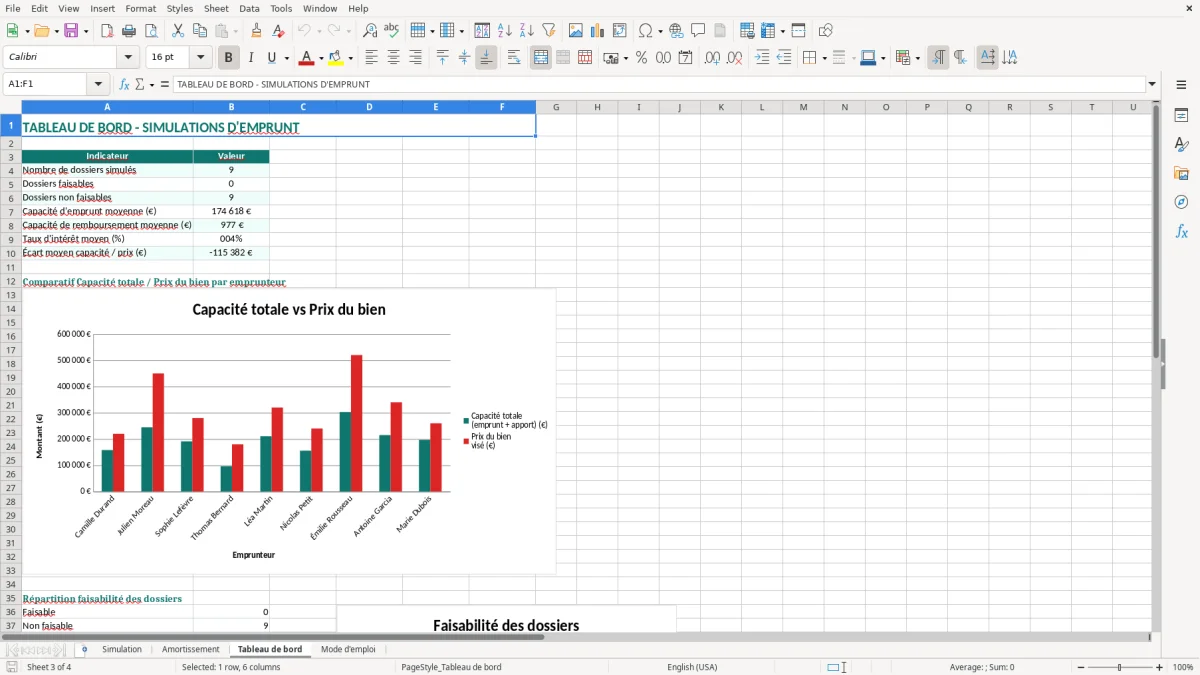
Task: Center cell text horizontally
Action: point(393,58)
